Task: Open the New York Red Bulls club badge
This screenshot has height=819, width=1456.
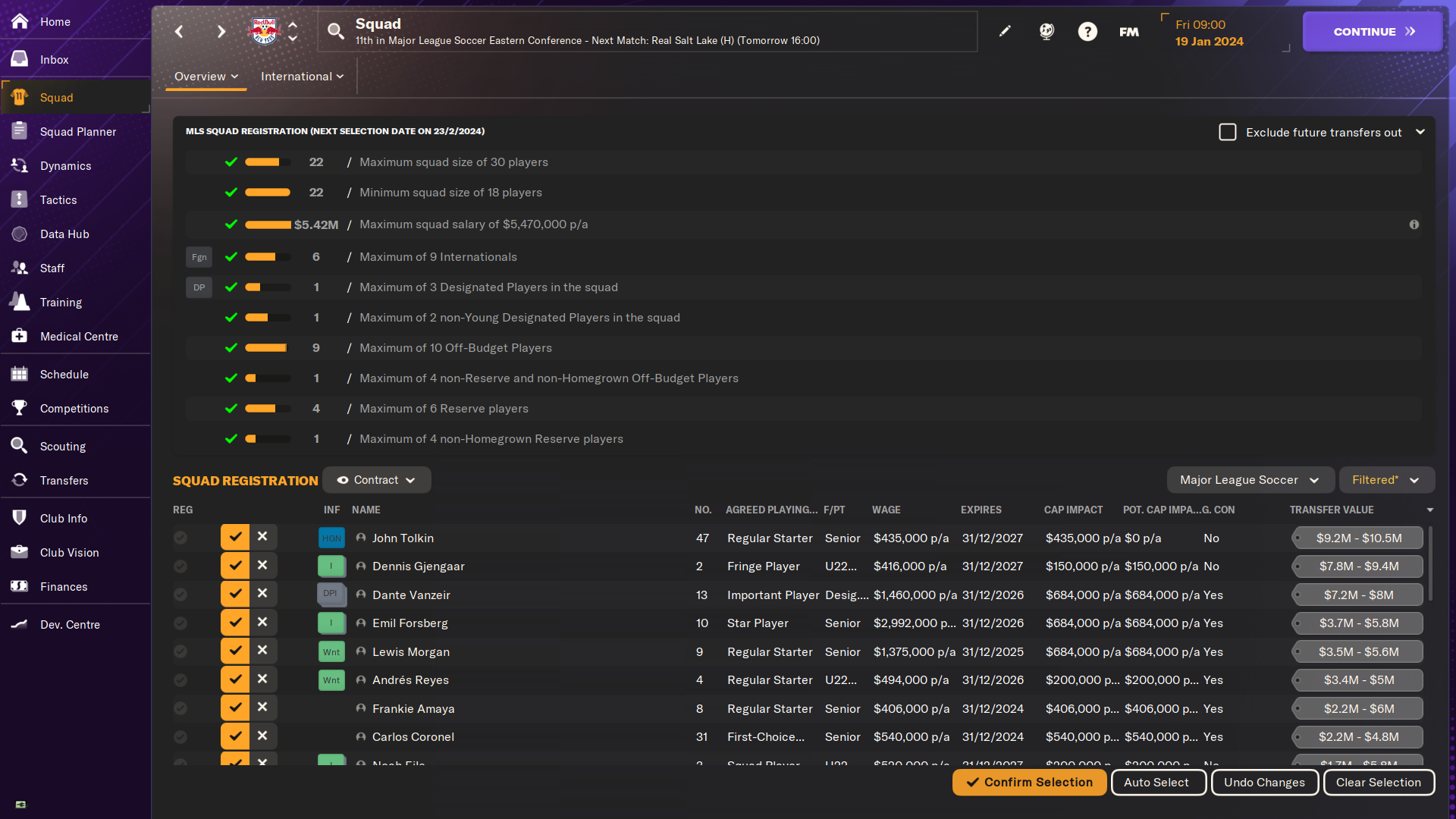Action: click(265, 31)
